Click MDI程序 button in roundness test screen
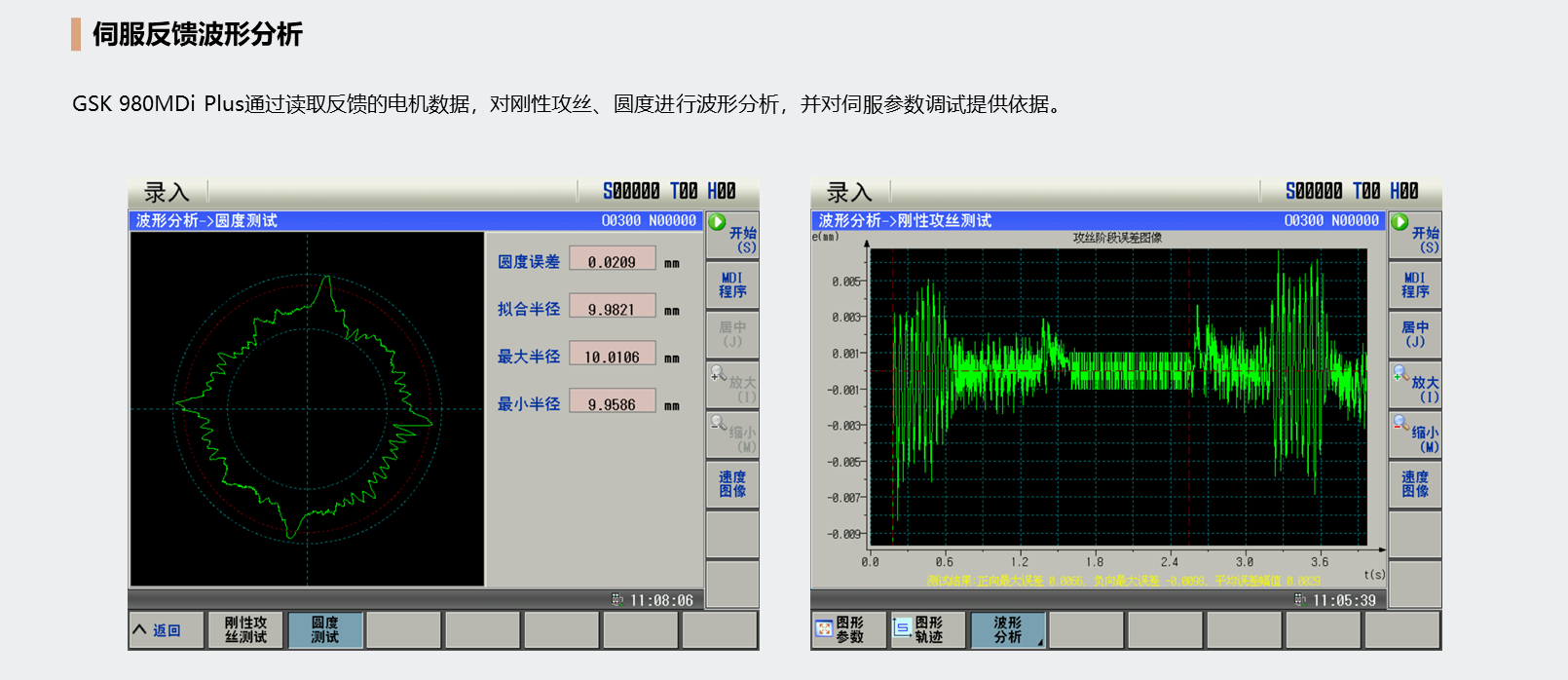The width and height of the screenshot is (1568, 680). pos(732,285)
